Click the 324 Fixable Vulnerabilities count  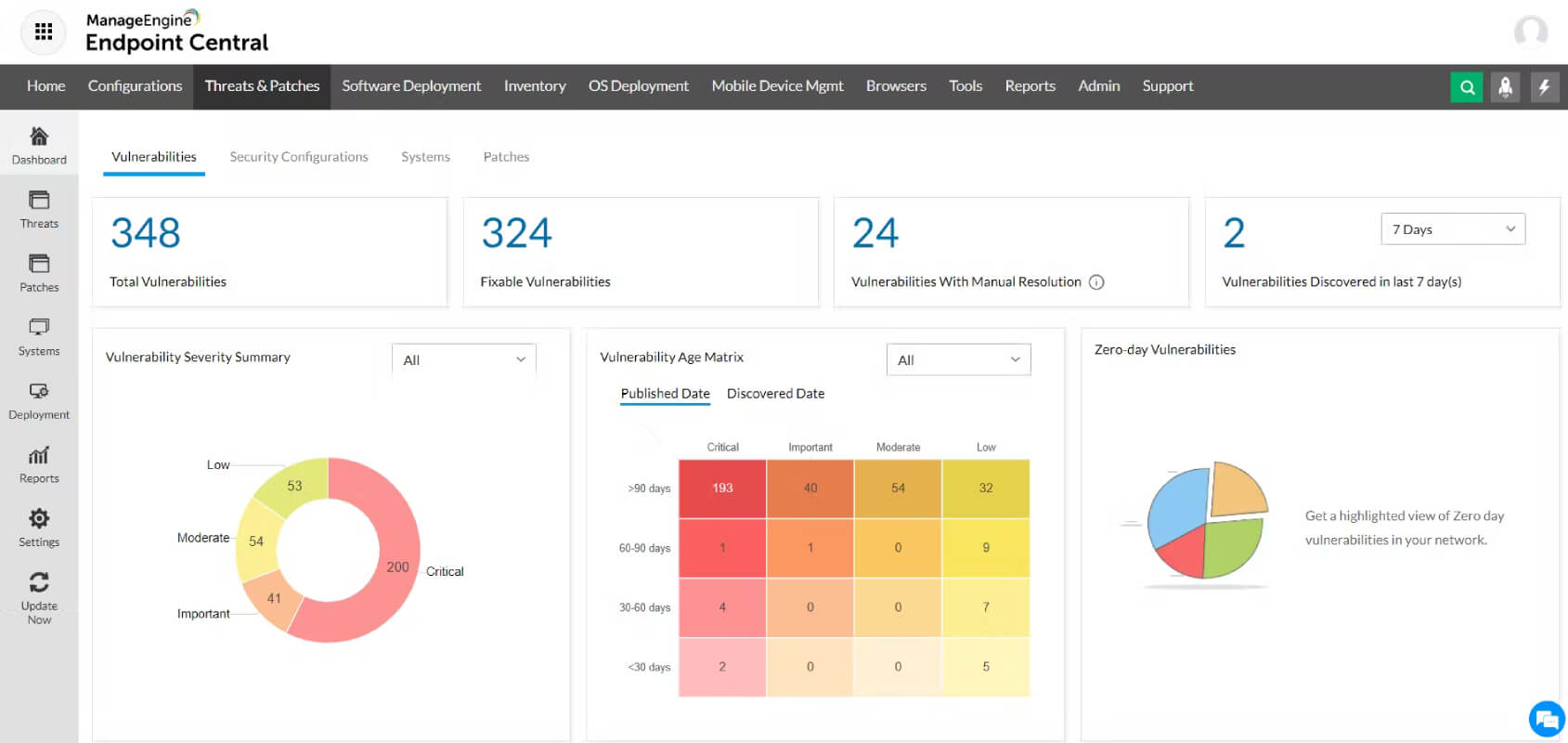pos(517,233)
